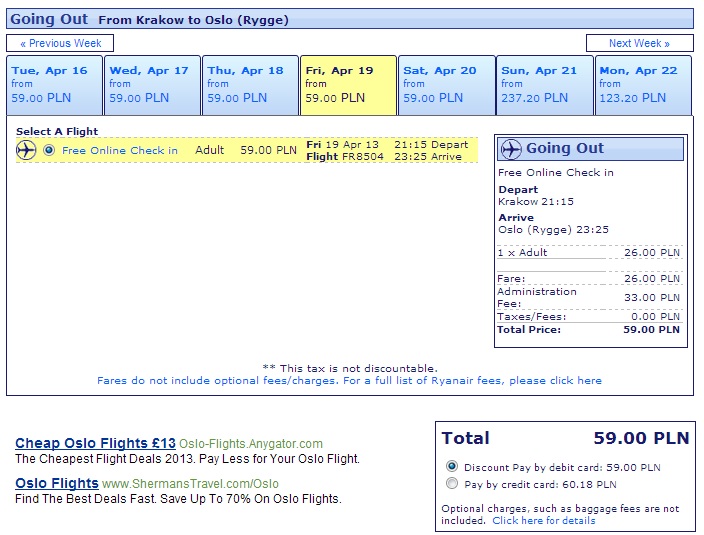Click the Fare: 26.00 PLN value
704x535 pixels.
coord(651,279)
